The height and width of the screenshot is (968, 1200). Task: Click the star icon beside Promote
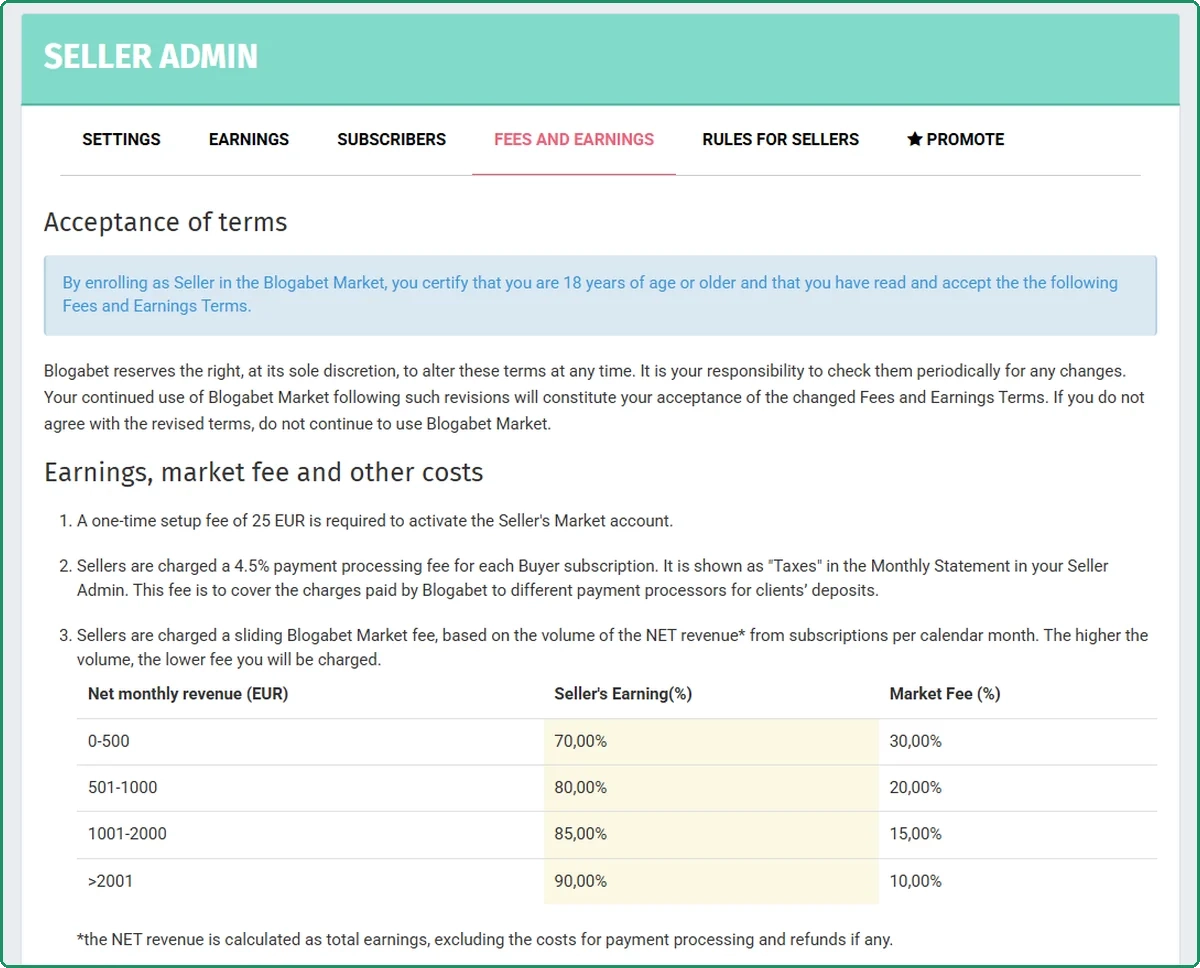coord(914,140)
